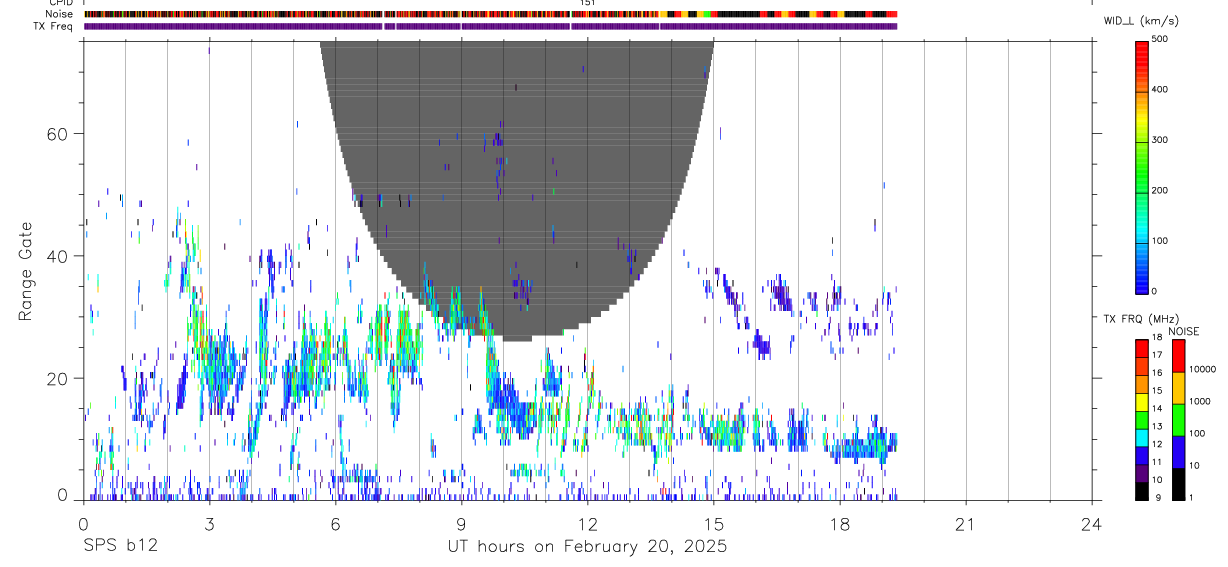Click the '151' CPID value at top
Image resolution: width=1228 pixels, height=567 pixels.
pyautogui.click(x=588, y=3)
